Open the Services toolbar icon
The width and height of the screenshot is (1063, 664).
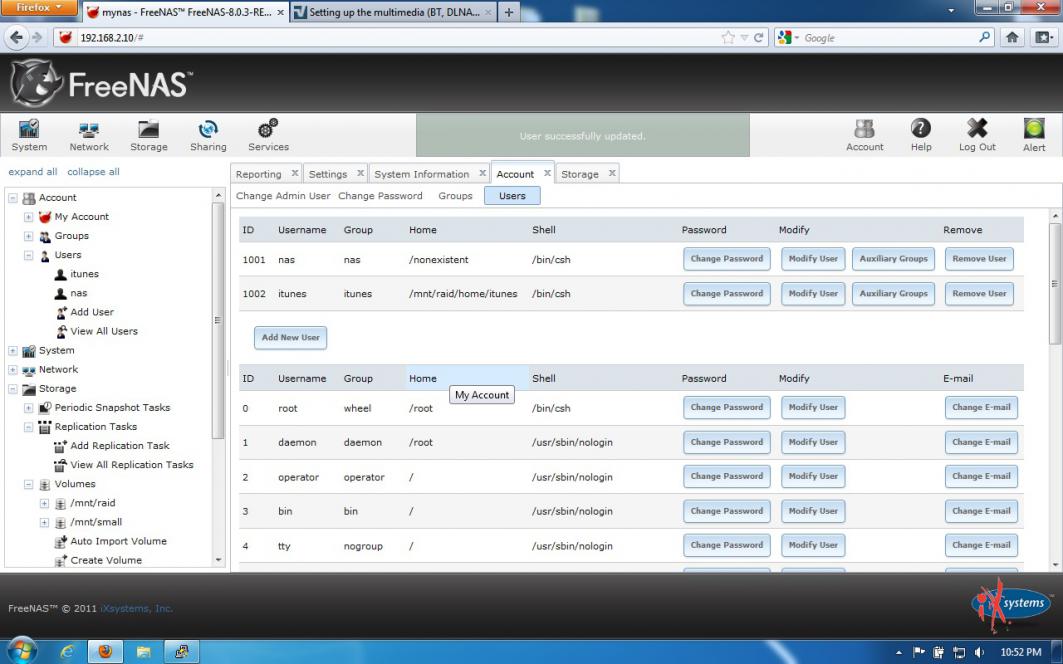tap(268, 135)
